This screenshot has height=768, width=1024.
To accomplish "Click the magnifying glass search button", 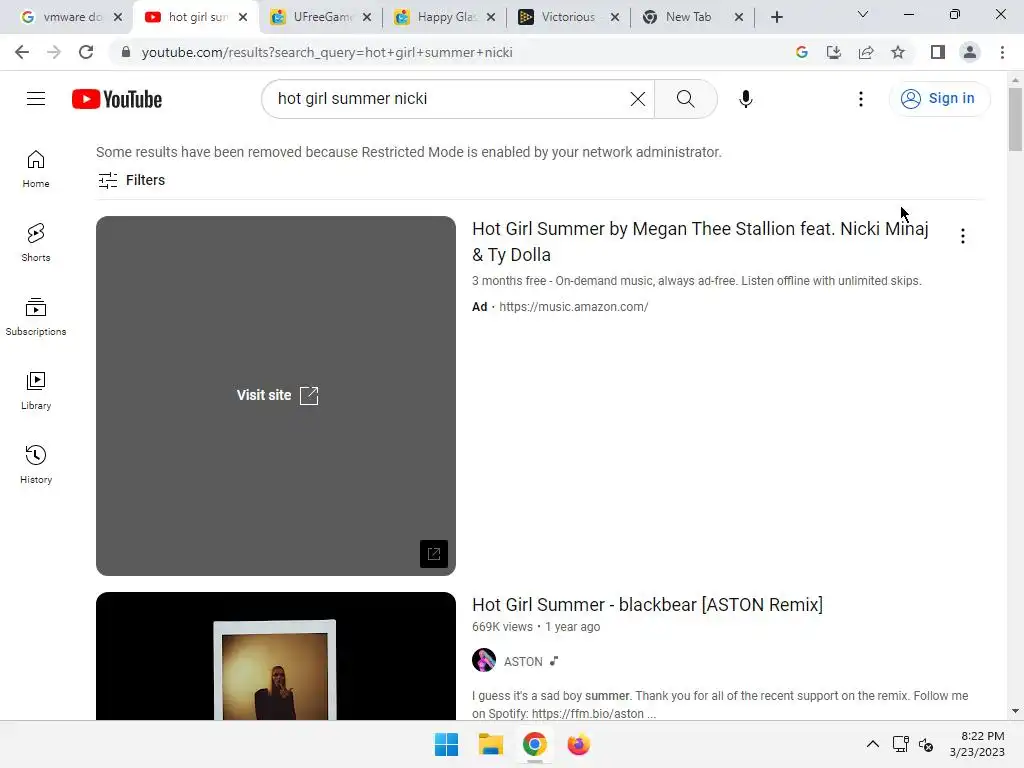I will point(685,99).
